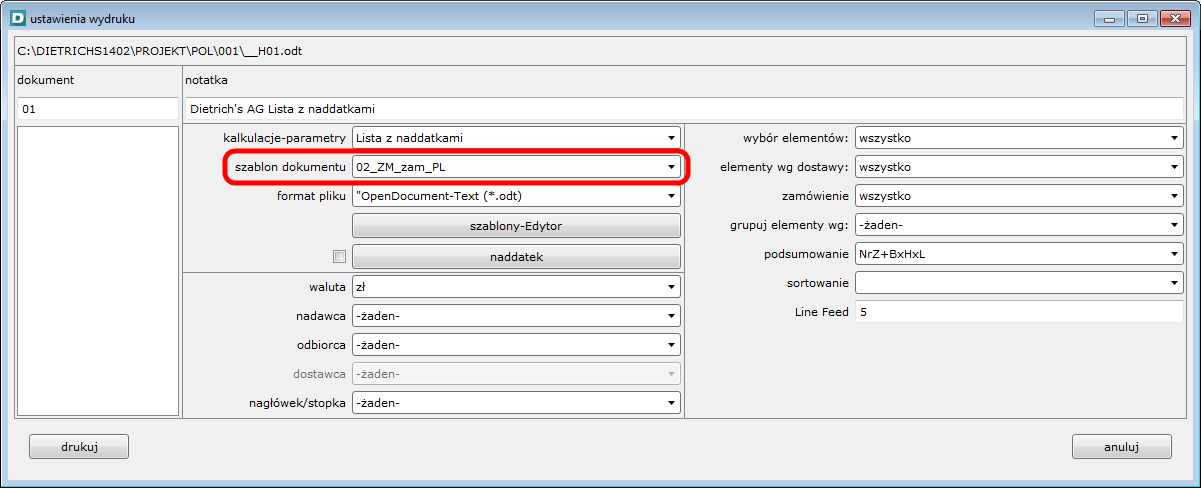The height and width of the screenshot is (488, 1201).
Task: Open the nagłówek/stopka dropdown
Action: tap(516, 403)
